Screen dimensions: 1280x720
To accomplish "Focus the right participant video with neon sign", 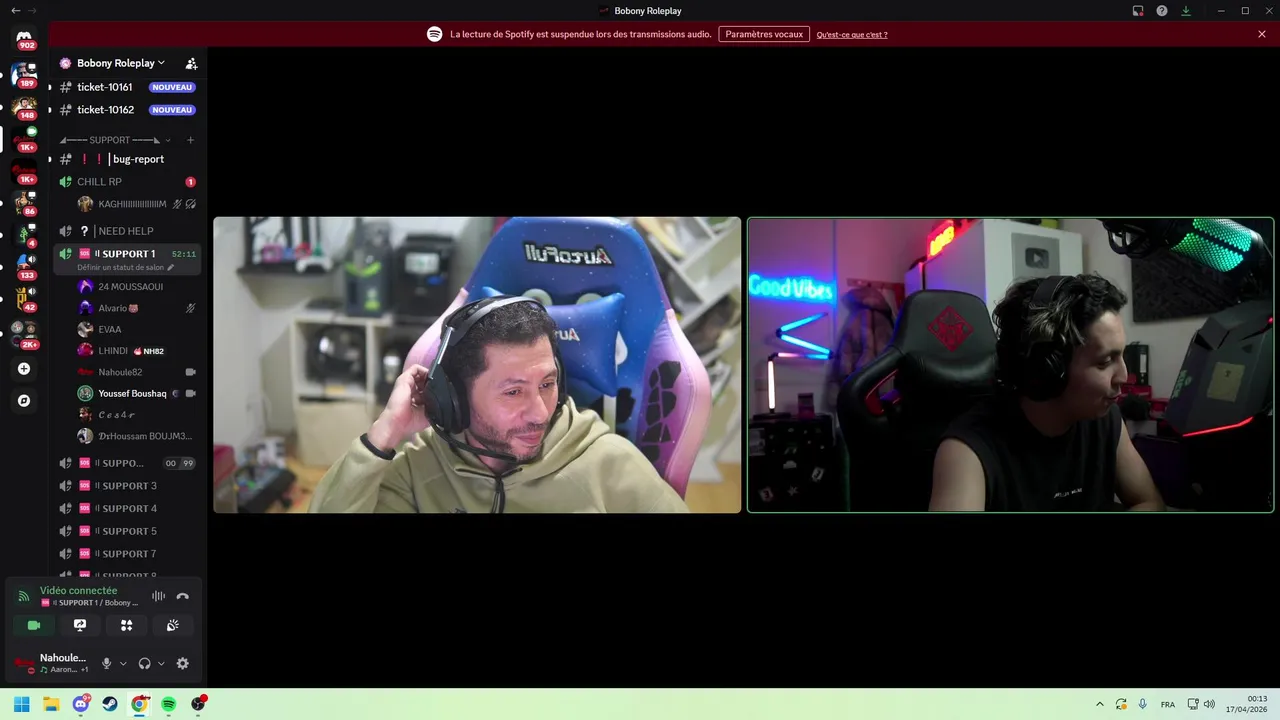I will [1011, 365].
